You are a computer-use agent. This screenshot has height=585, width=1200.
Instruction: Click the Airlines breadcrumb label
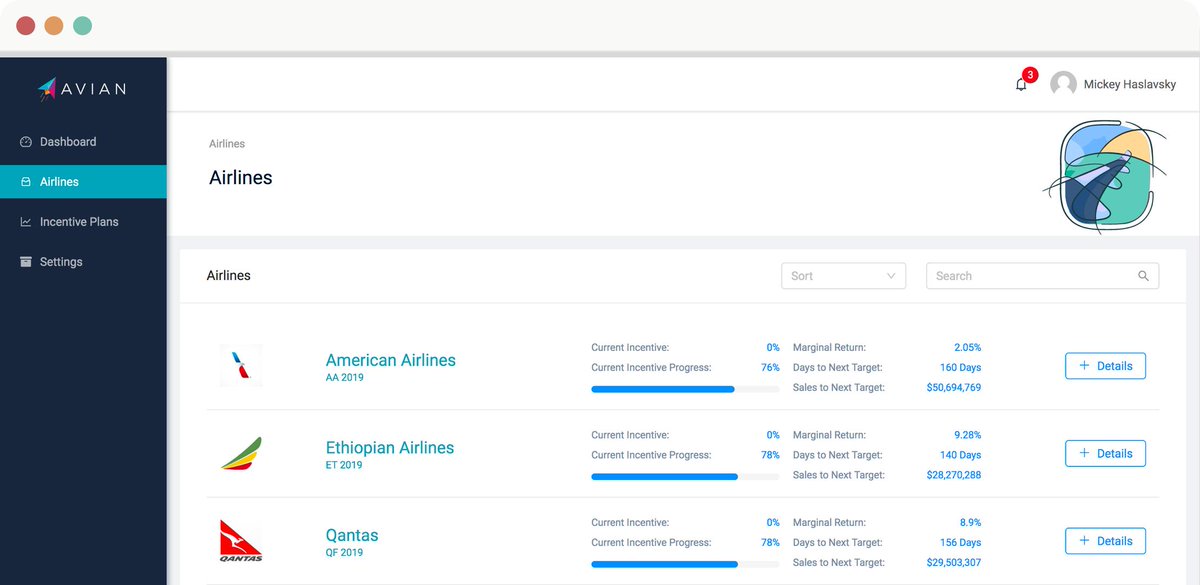coord(227,143)
